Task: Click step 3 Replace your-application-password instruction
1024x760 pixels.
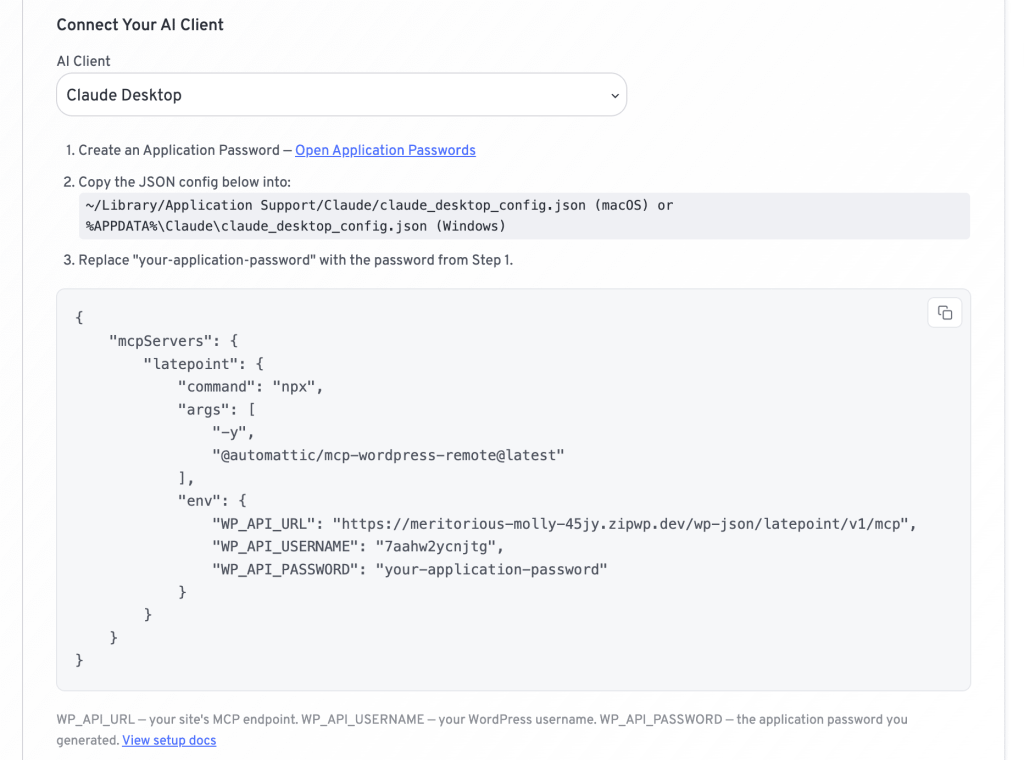Action: pos(295,261)
